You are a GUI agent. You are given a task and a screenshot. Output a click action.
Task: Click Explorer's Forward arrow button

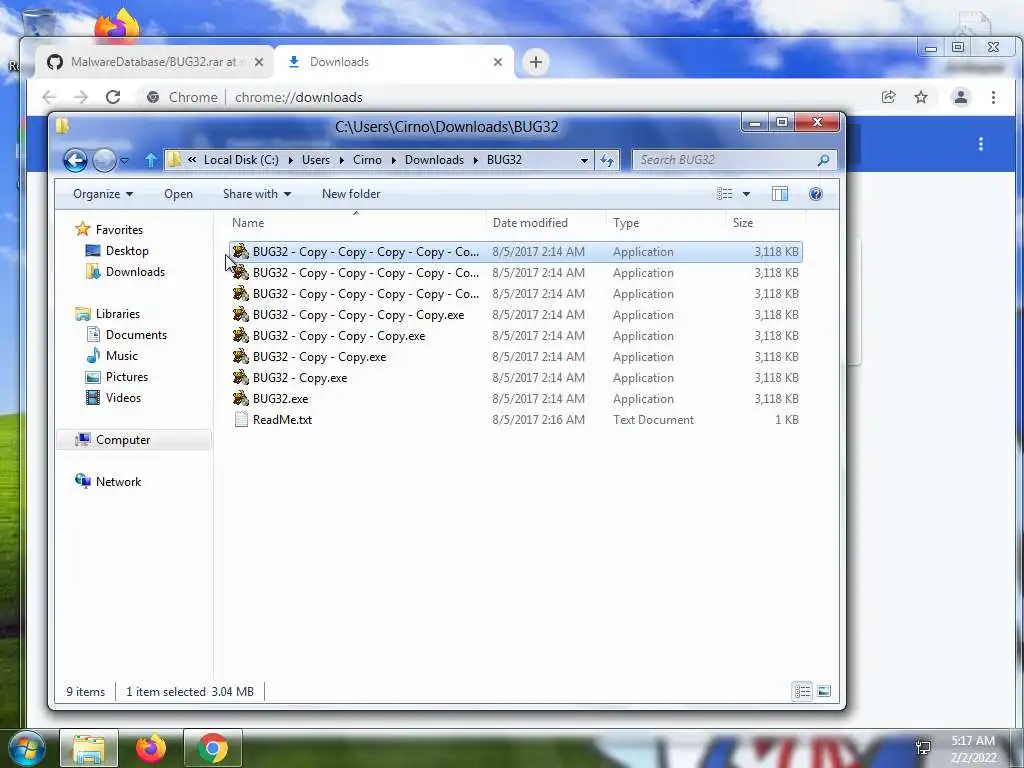[104, 160]
